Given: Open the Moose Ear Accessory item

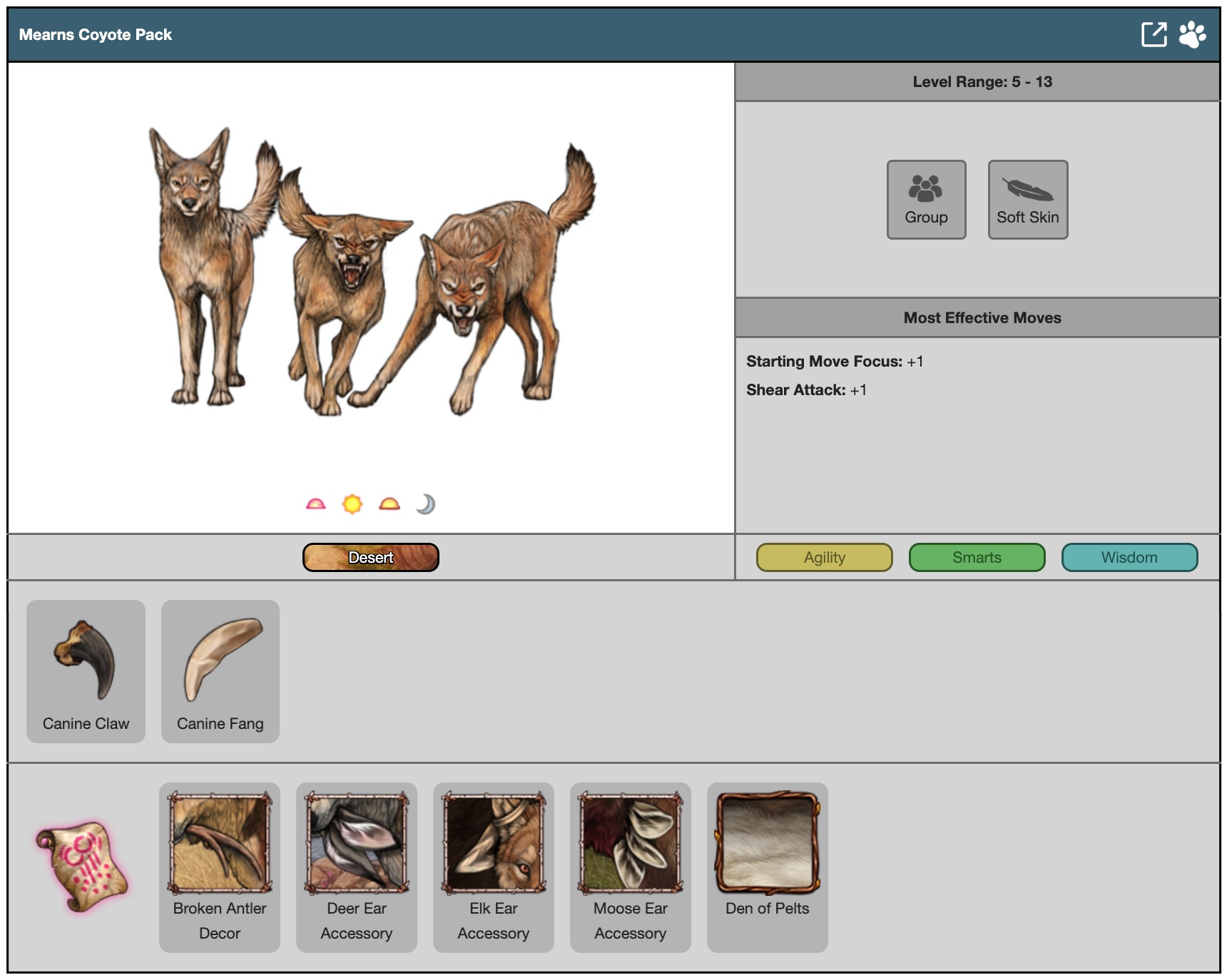Looking at the screenshot, I should 631,867.
